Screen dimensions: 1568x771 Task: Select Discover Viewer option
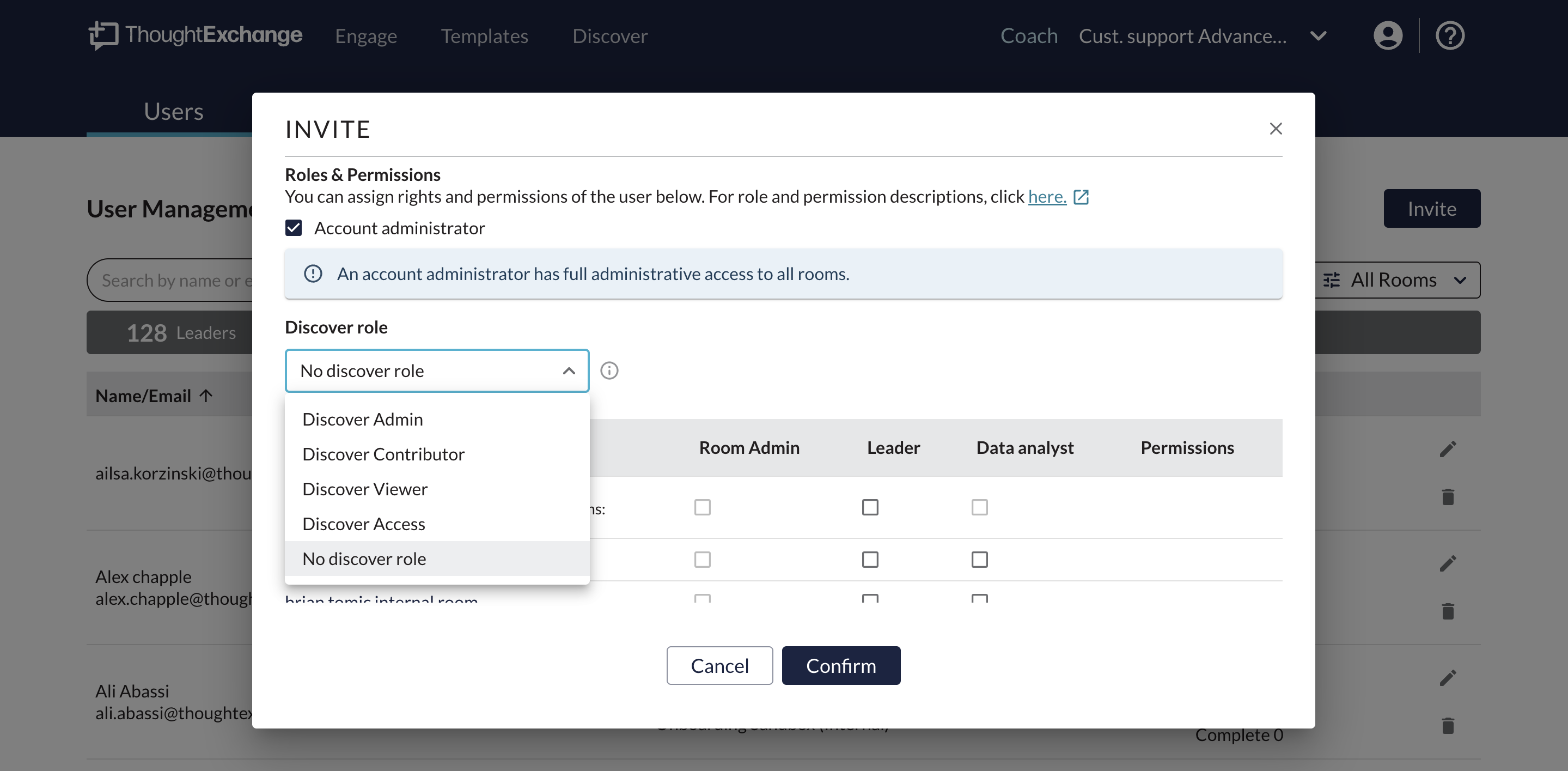coord(437,488)
